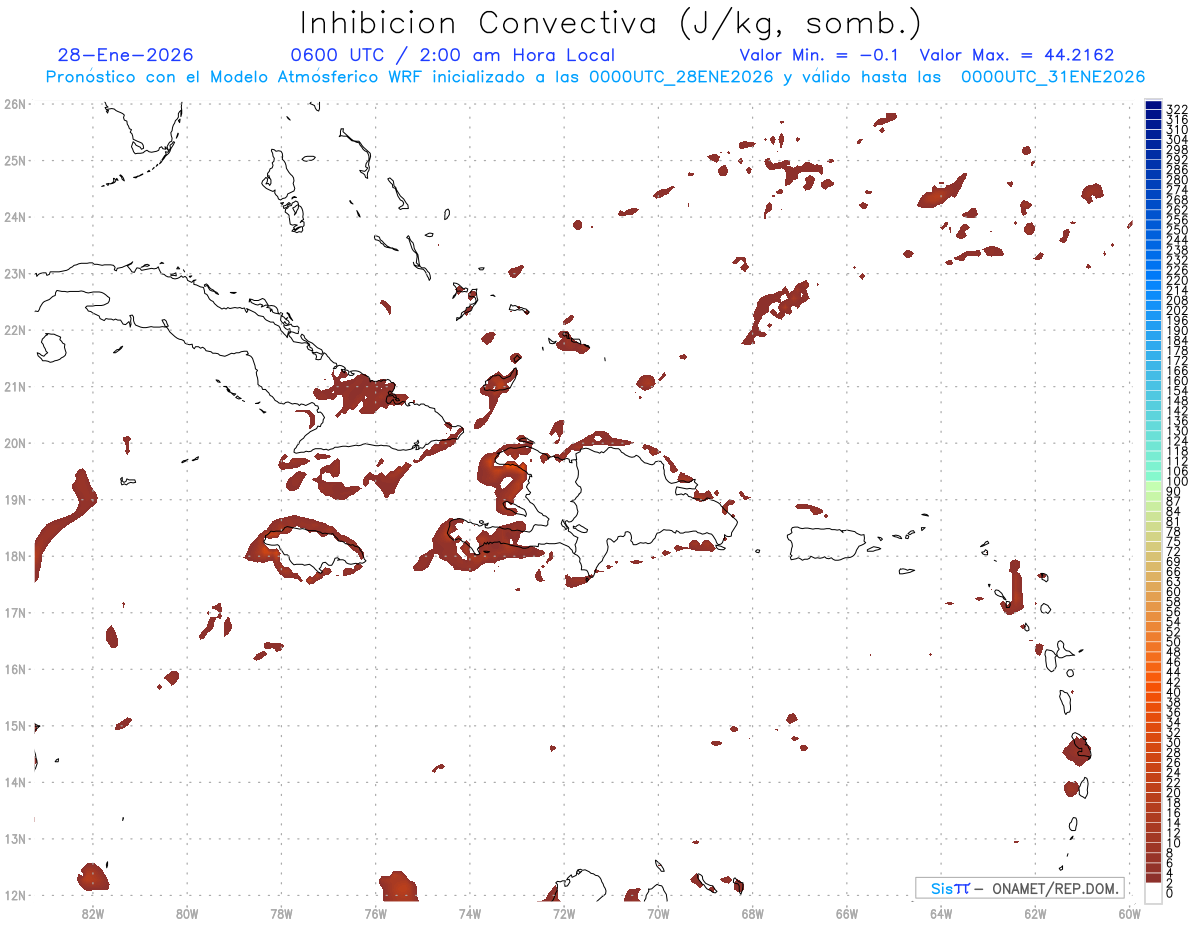Click the color bar value 322
Image resolution: width=1200 pixels, height=927 pixels.
pyautogui.click(x=1177, y=109)
